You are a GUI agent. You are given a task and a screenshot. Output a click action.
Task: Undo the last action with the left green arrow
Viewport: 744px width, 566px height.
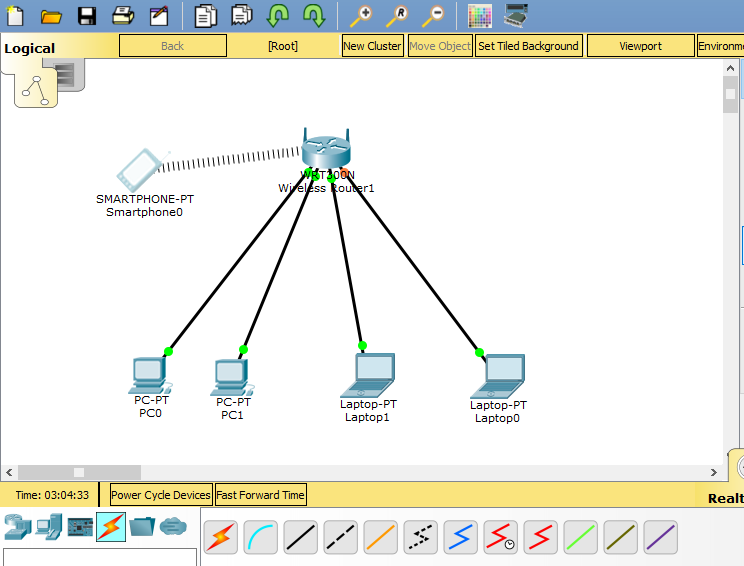(x=278, y=16)
